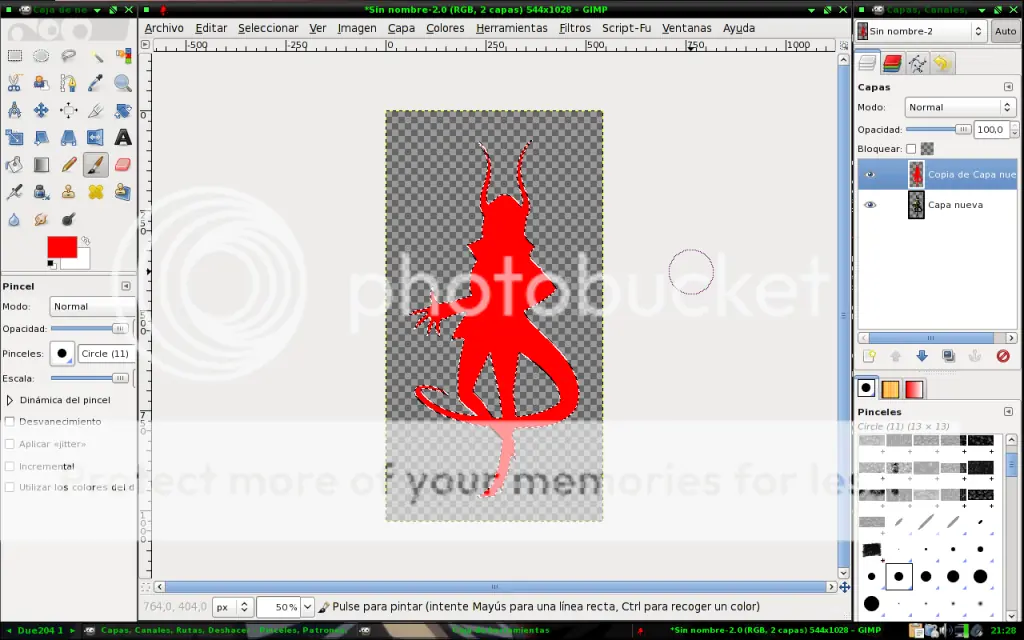Viewport: 1024px width, 640px height.
Task: Select the Rectangle Select tool
Action: pos(14,56)
